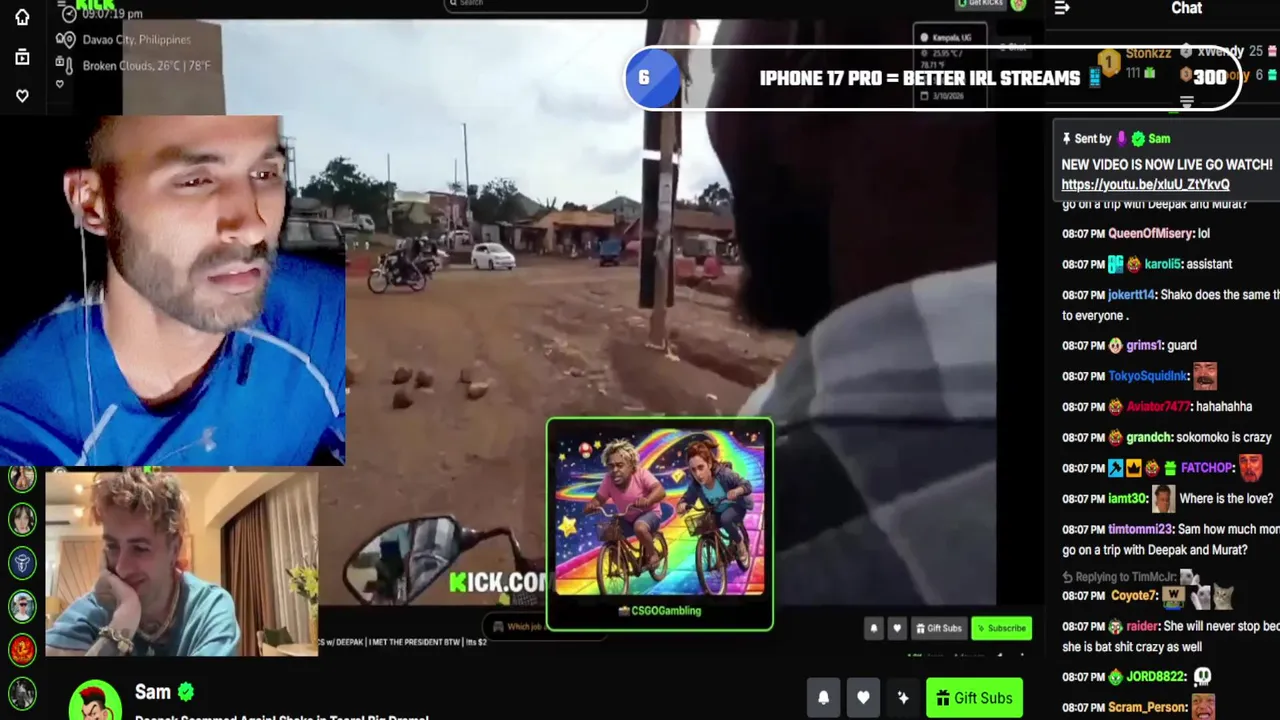The width and height of the screenshot is (1280, 720).
Task: Click the small Subscribe button in embedded stream
Action: pos(1001,628)
